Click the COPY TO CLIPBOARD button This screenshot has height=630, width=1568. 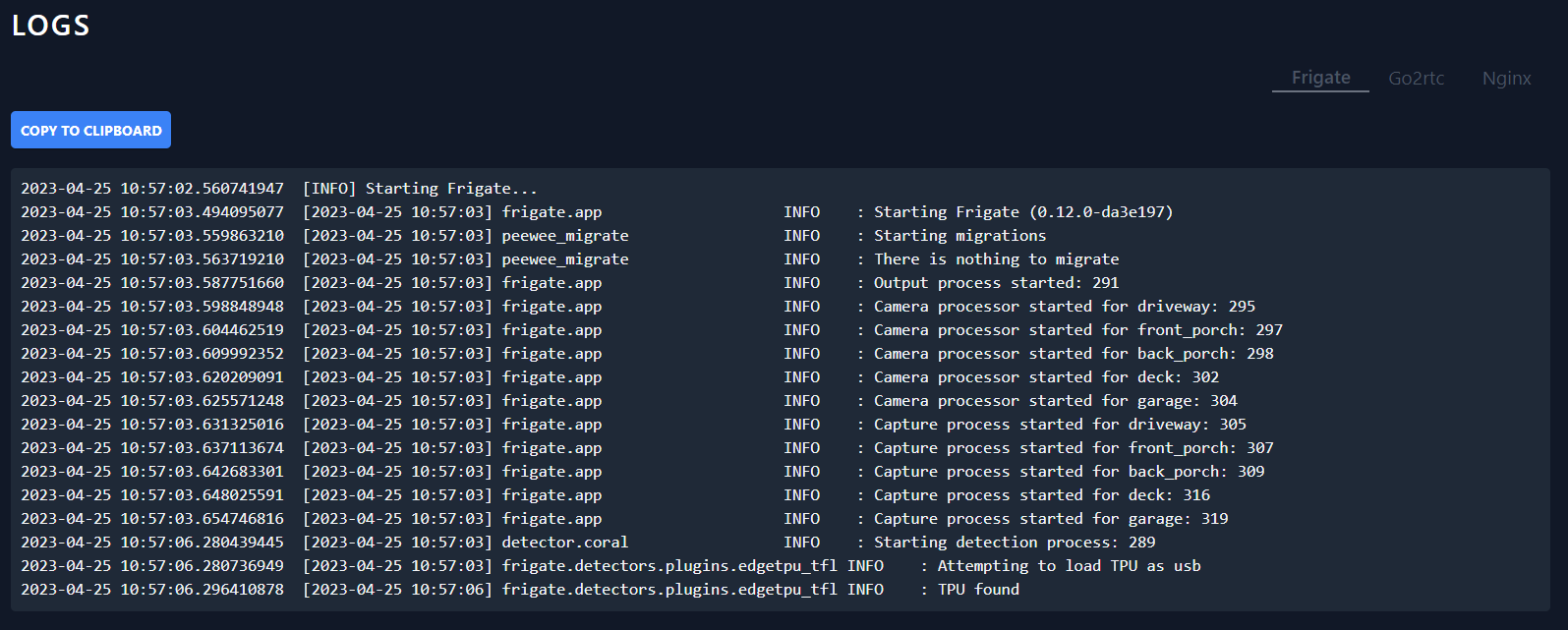point(89,129)
